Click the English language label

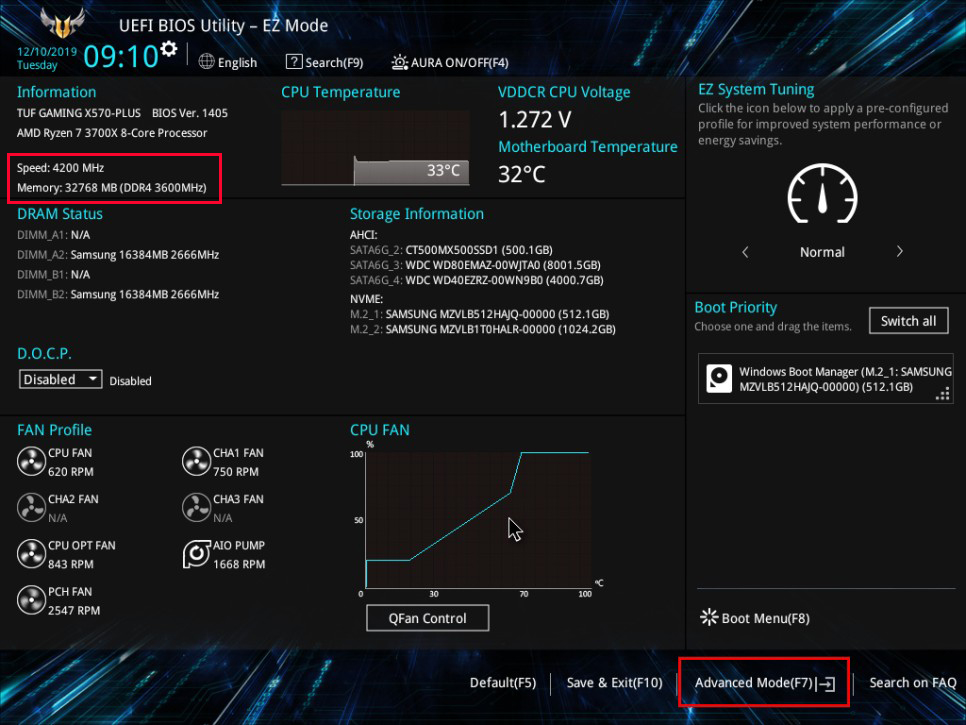(x=237, y=62)
